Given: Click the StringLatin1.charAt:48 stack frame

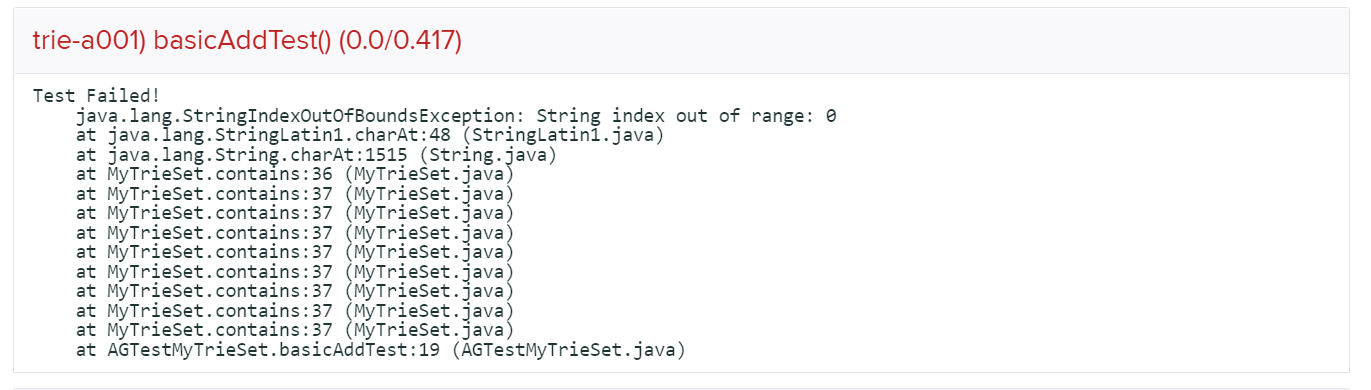Looking at the screenshot, I should 371,135.
